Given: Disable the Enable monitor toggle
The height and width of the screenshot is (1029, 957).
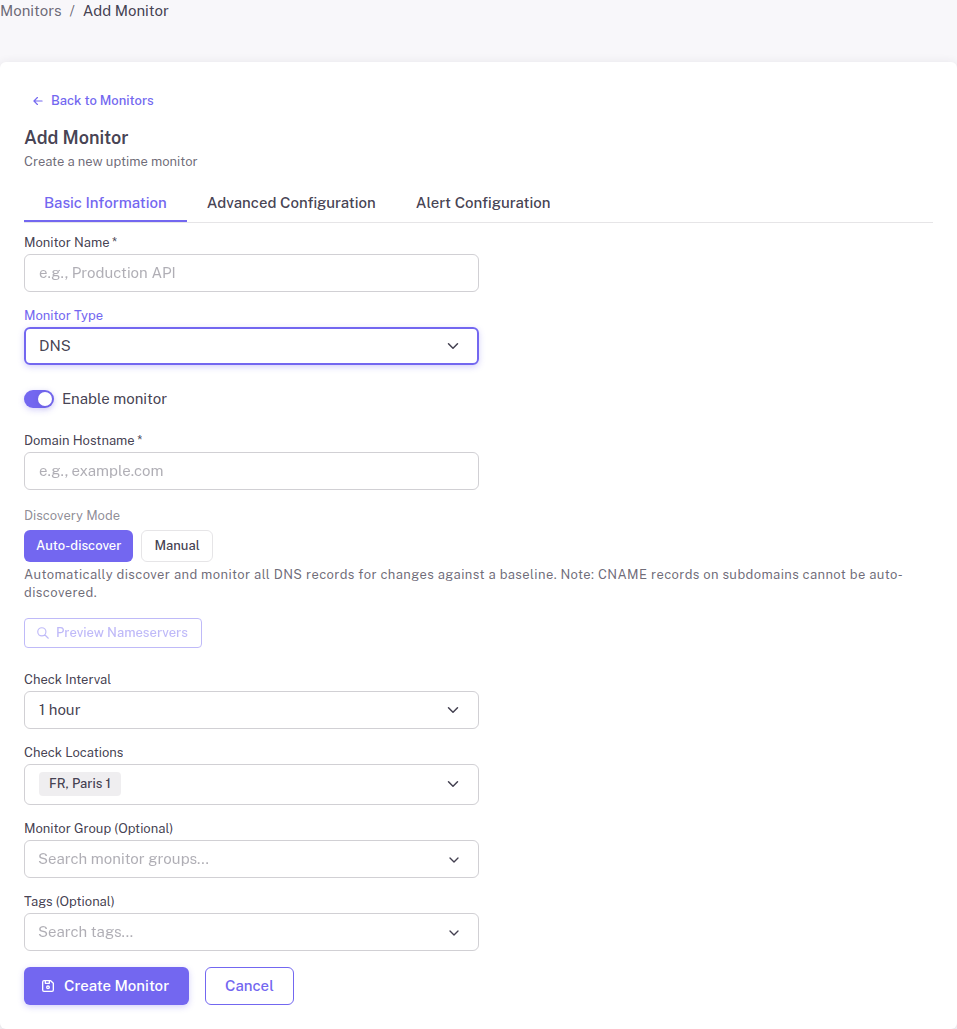Looking at the screenshot, I should click(38, 398).
